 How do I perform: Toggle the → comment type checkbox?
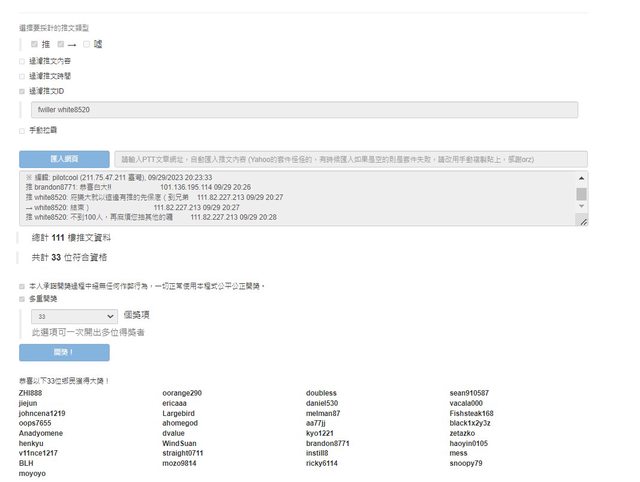pyautogui.click(x=61, y=44)
